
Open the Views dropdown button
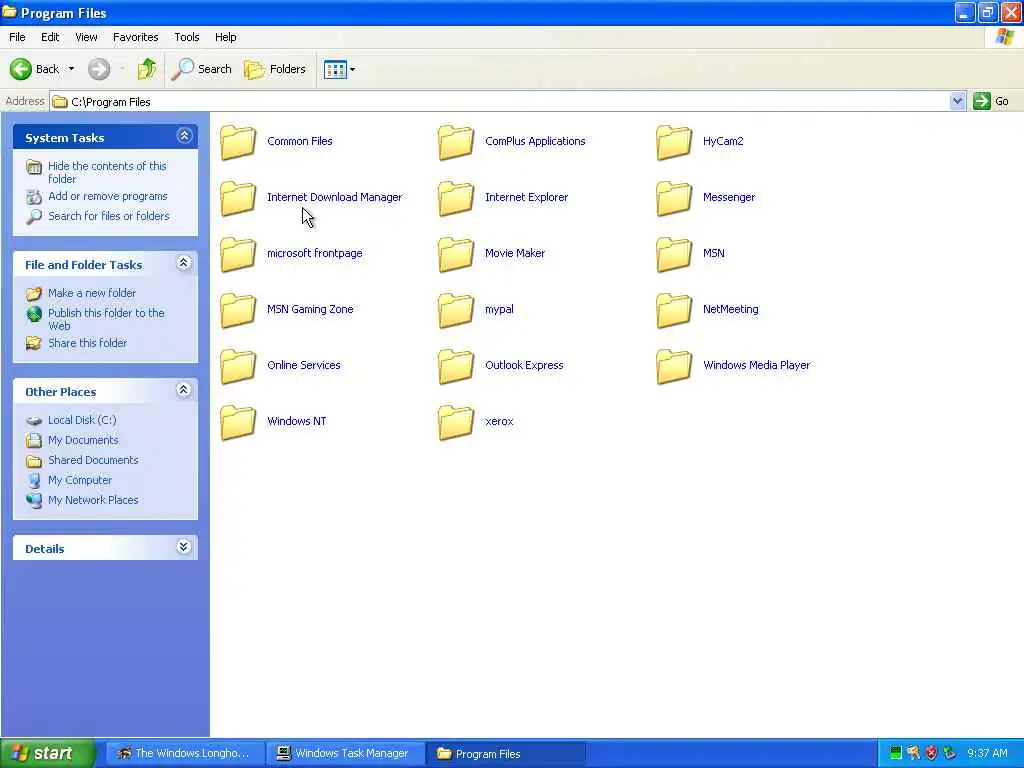[x=340, y=69]
